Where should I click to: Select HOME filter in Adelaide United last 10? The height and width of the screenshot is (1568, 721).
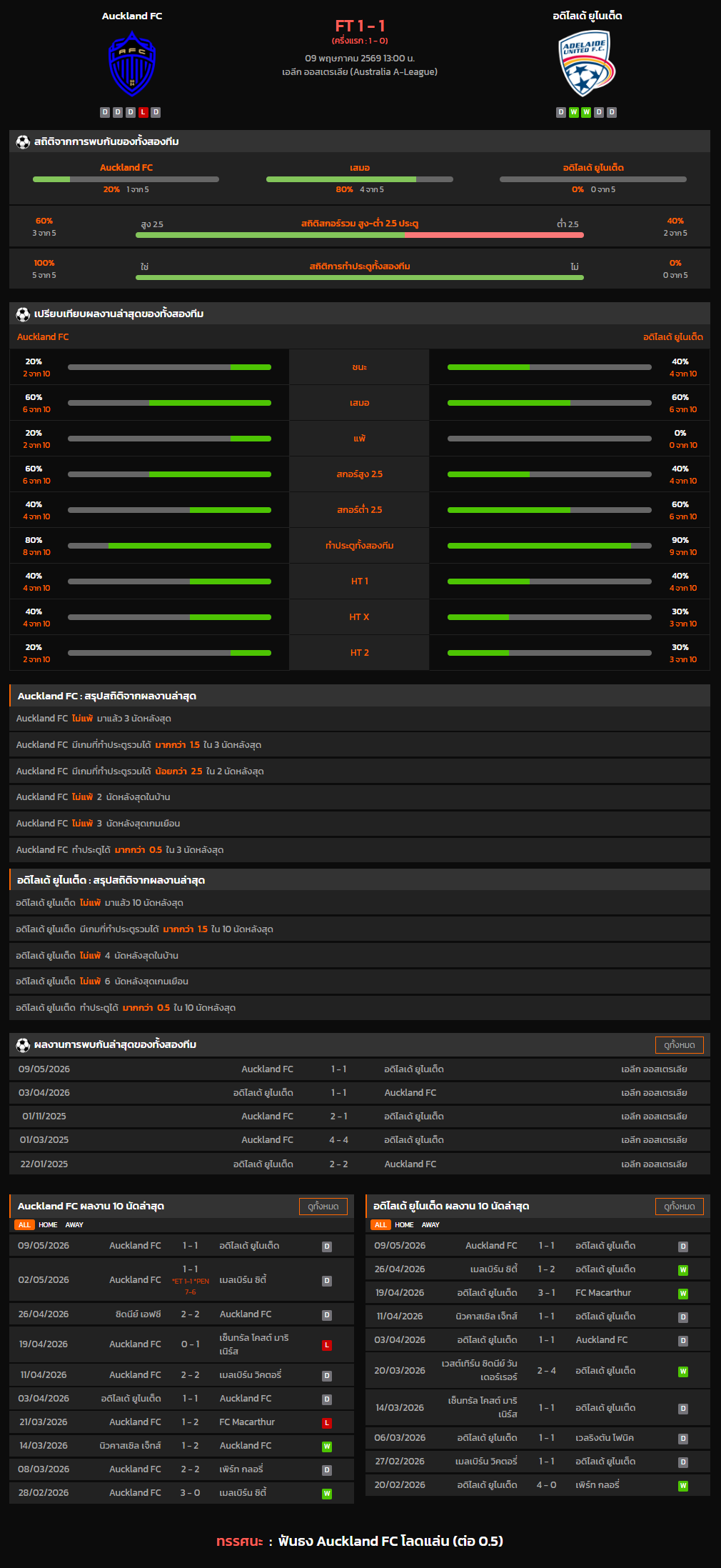404,1224
